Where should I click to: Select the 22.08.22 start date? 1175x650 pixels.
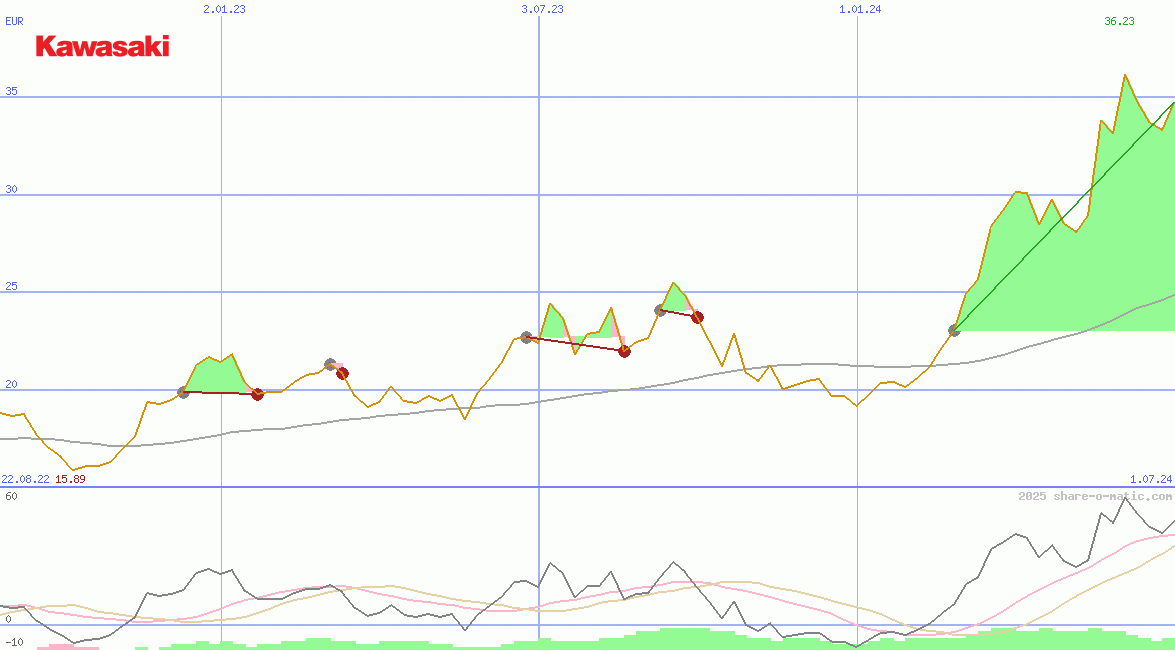25,479
